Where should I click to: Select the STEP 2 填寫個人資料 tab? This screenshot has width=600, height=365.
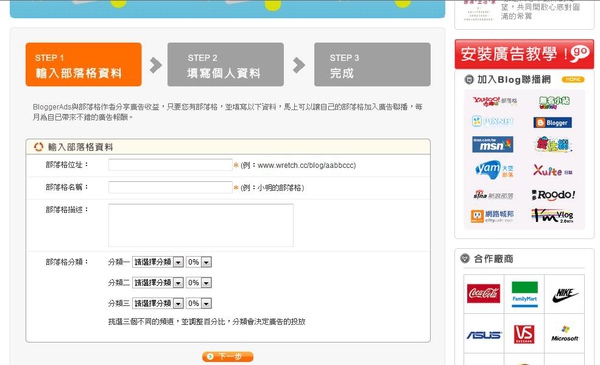[x=226, y=64]
